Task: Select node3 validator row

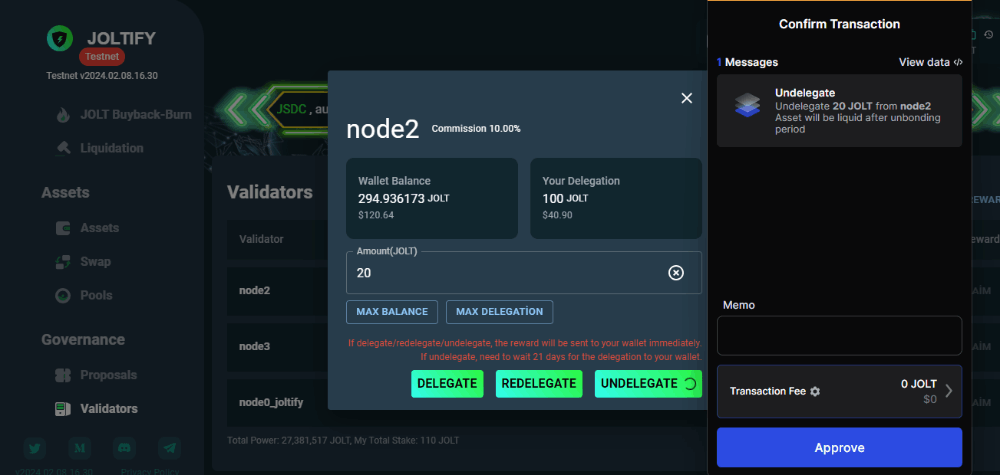Action: (x=277, y=346)
